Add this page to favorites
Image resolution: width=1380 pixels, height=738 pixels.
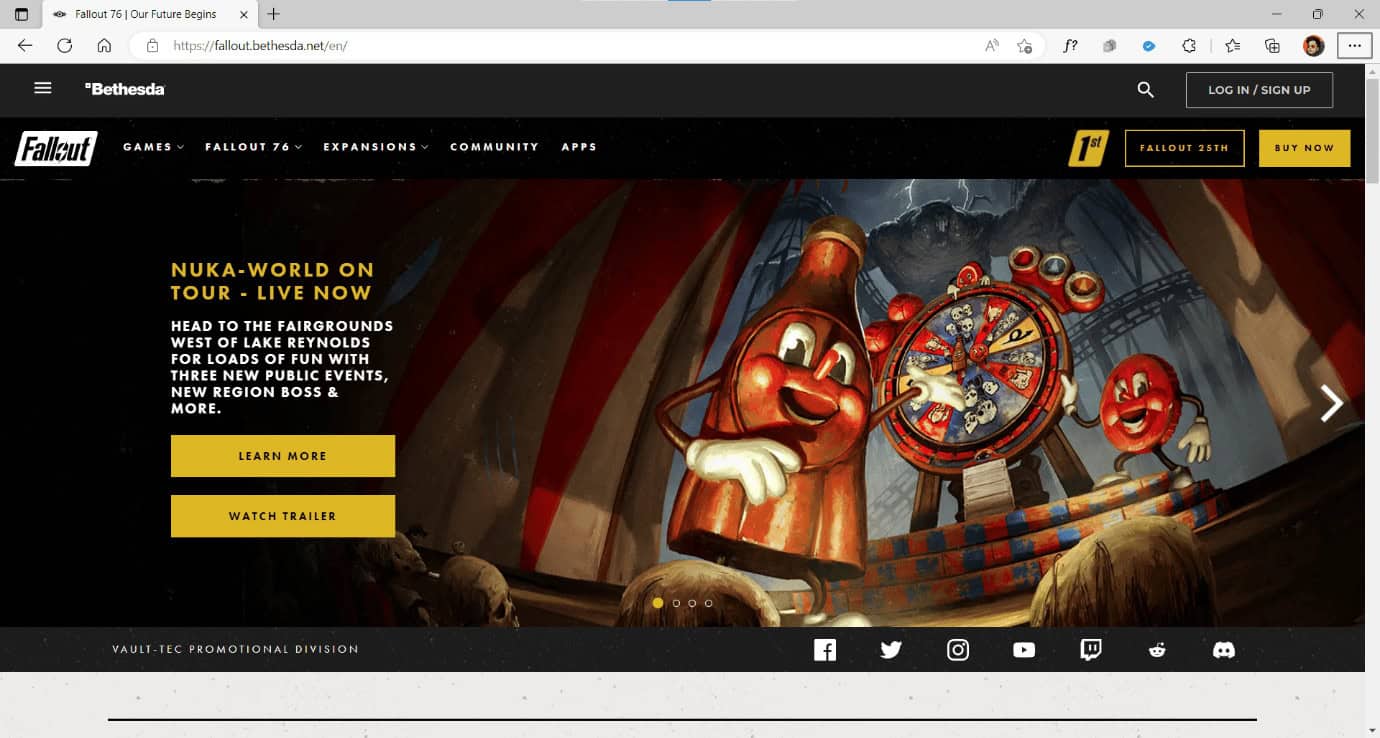pos(1024,45)
